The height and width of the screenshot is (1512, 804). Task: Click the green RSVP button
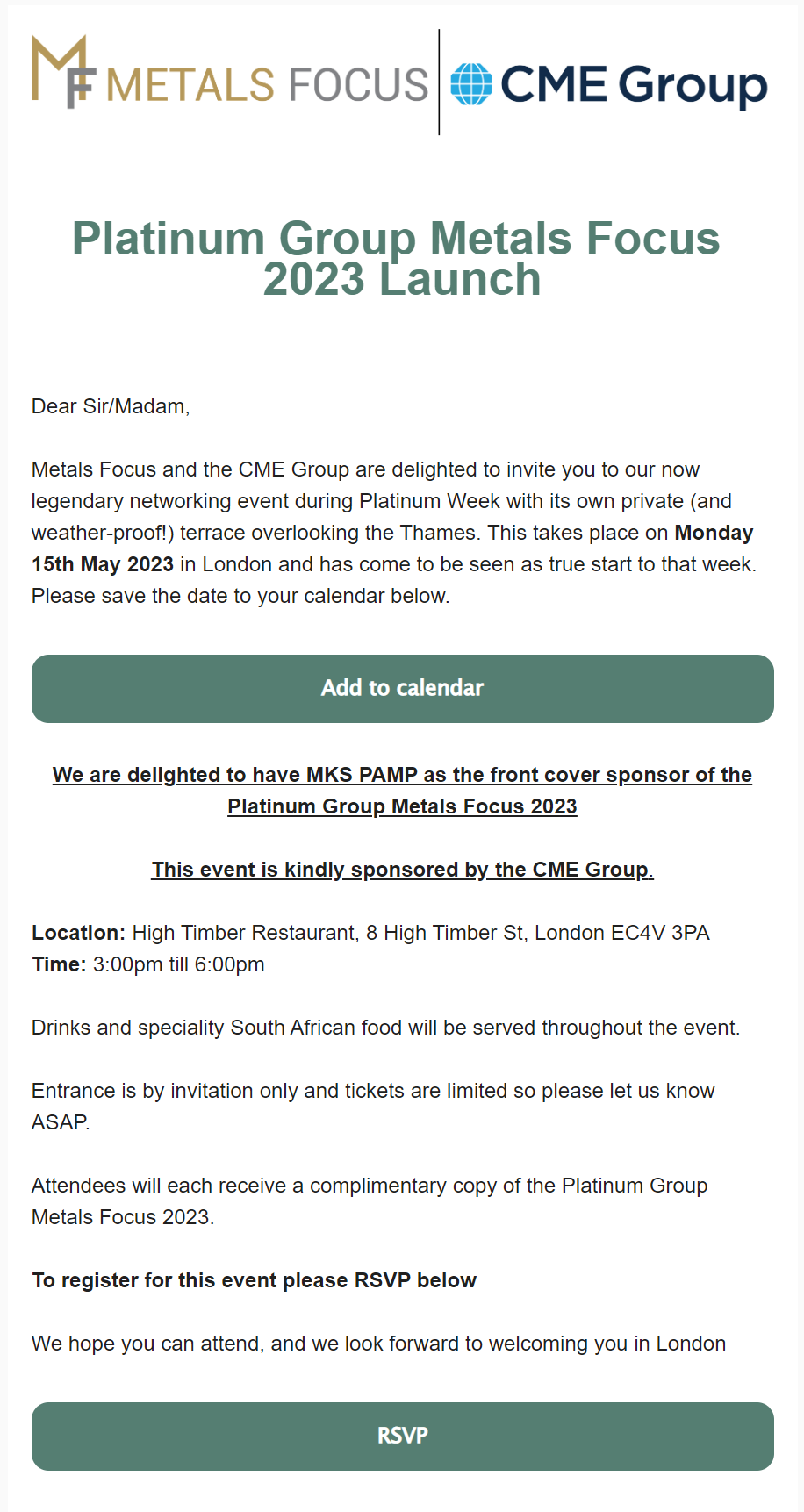(x=403, y=1437)
